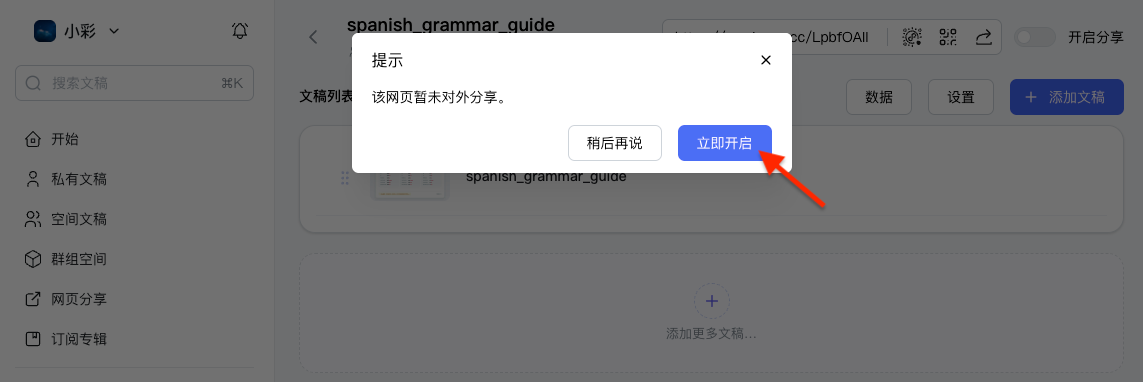Click the person icon beside 私有文稿
Screen dimensions: 1143x382
click(x=33, y=179)
